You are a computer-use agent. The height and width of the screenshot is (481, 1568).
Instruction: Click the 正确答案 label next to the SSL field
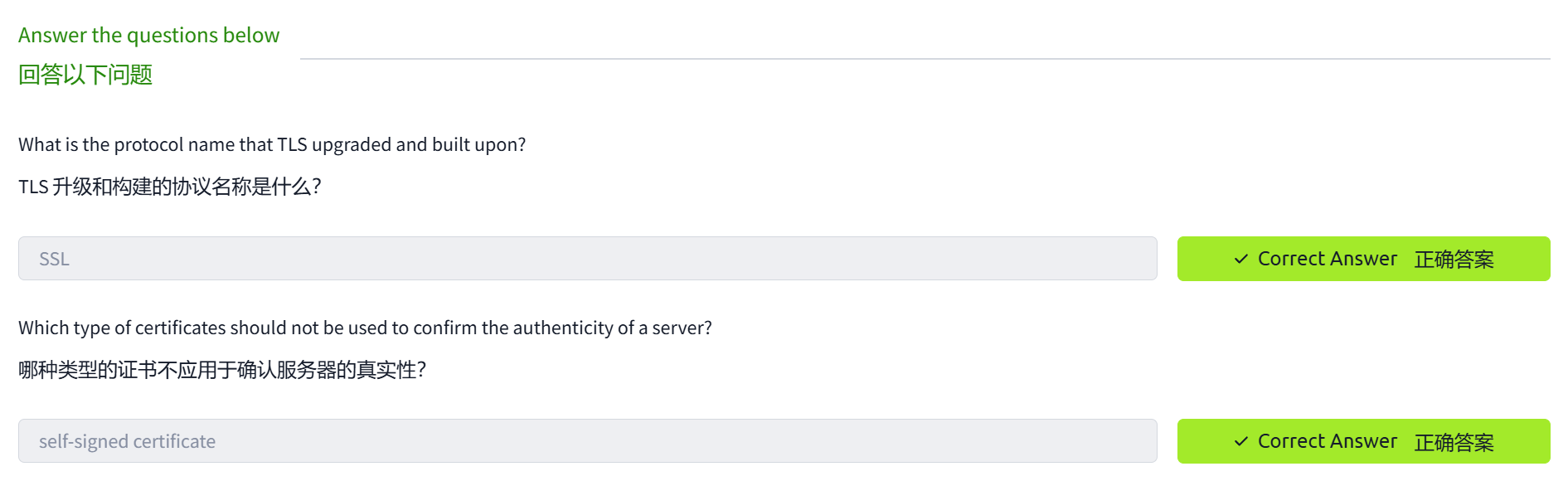[x=1454, y=260]
